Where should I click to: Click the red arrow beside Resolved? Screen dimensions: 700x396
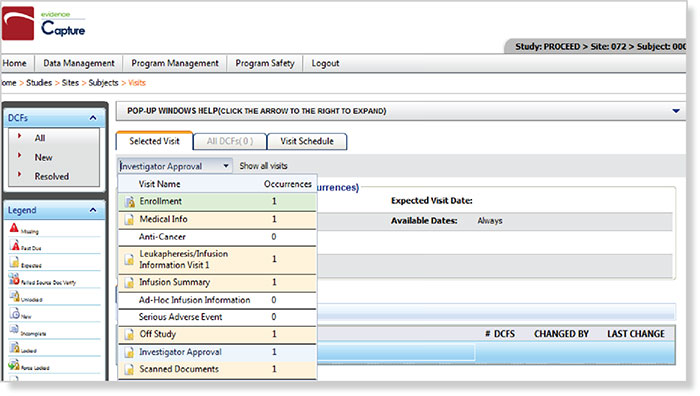(19, 175)
